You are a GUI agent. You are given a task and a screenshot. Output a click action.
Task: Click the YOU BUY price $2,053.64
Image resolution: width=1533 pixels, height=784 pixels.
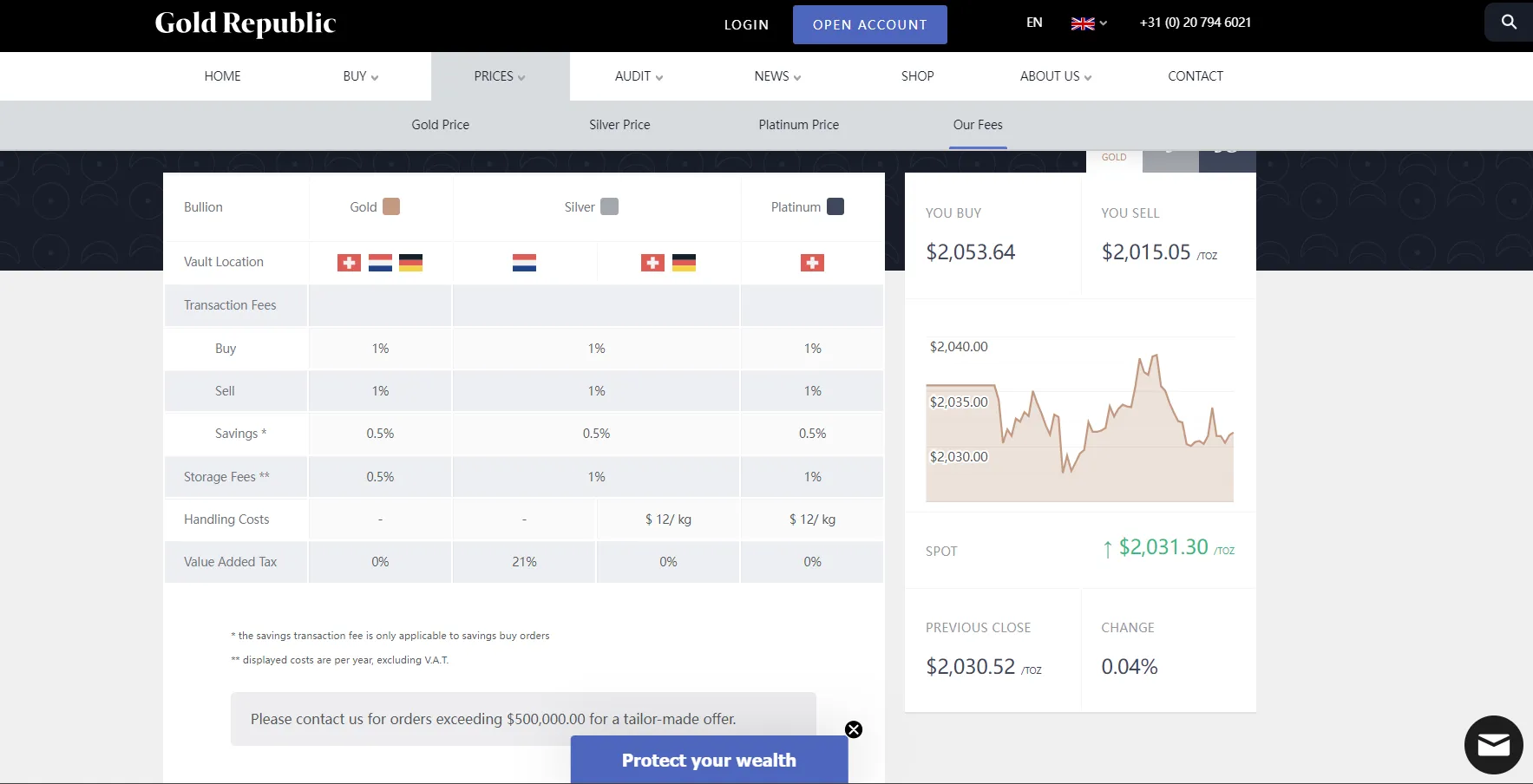pyautogui.click(x=970, y=252)
